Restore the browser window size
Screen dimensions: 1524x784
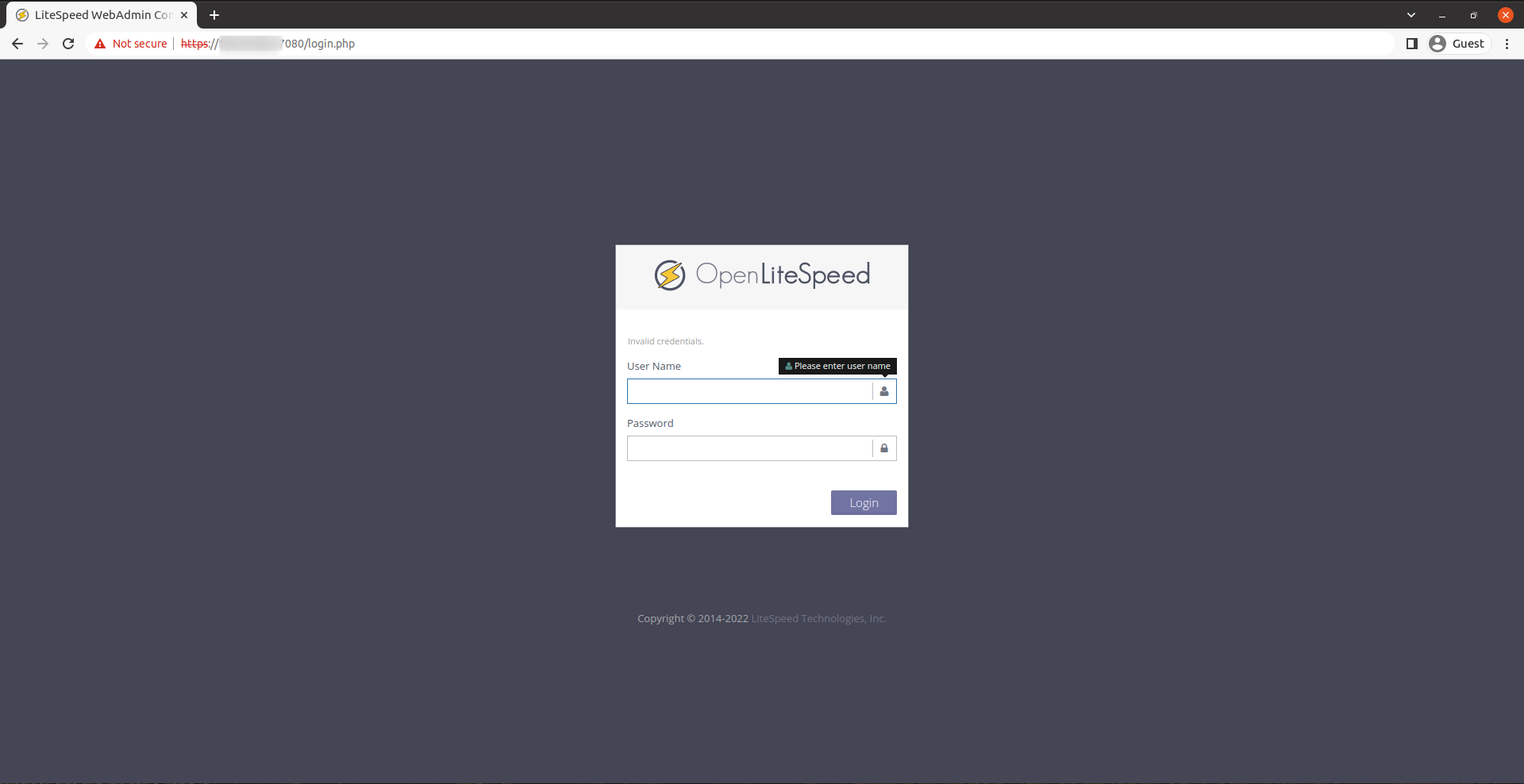tap(1474, 15)
